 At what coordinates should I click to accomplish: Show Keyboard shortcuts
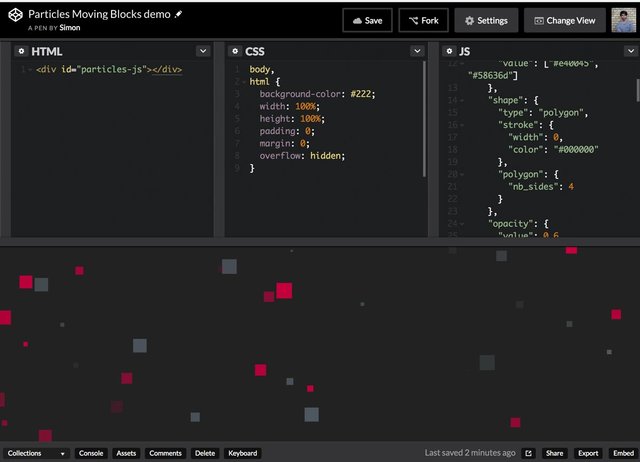242,453
